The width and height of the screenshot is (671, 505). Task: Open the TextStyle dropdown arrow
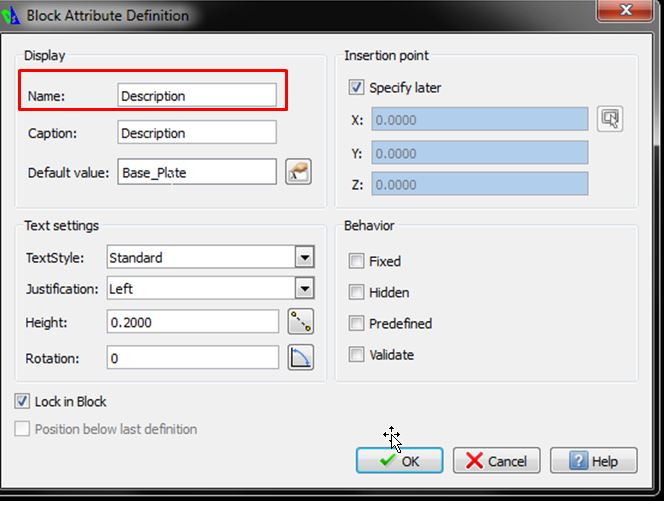(x=305, y=257)
